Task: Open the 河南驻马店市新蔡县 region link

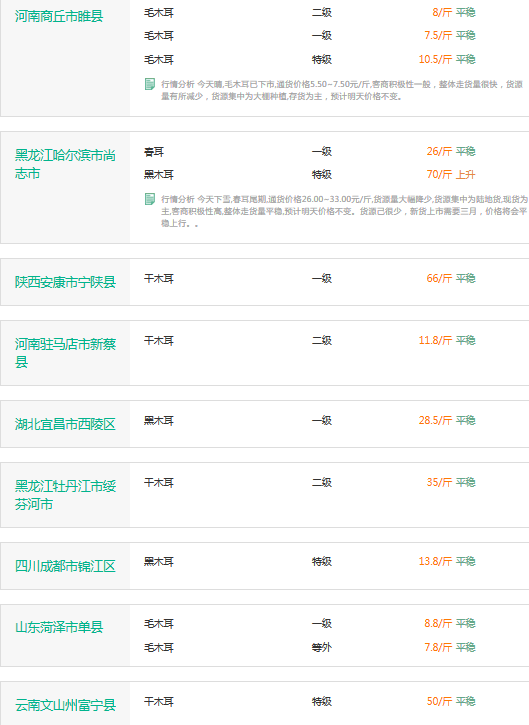Action: [65, 353]
